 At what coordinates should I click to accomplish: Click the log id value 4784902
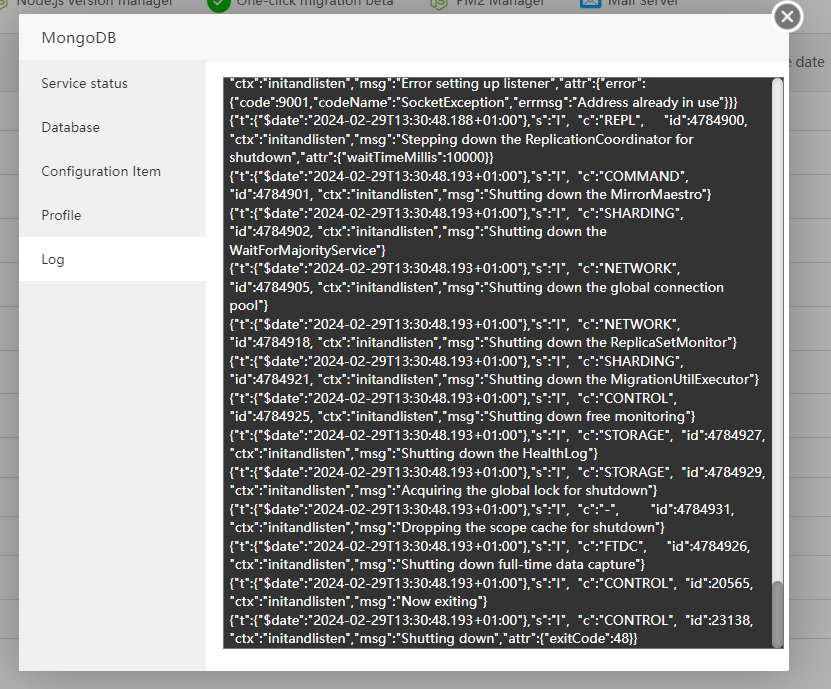point(282,232)
